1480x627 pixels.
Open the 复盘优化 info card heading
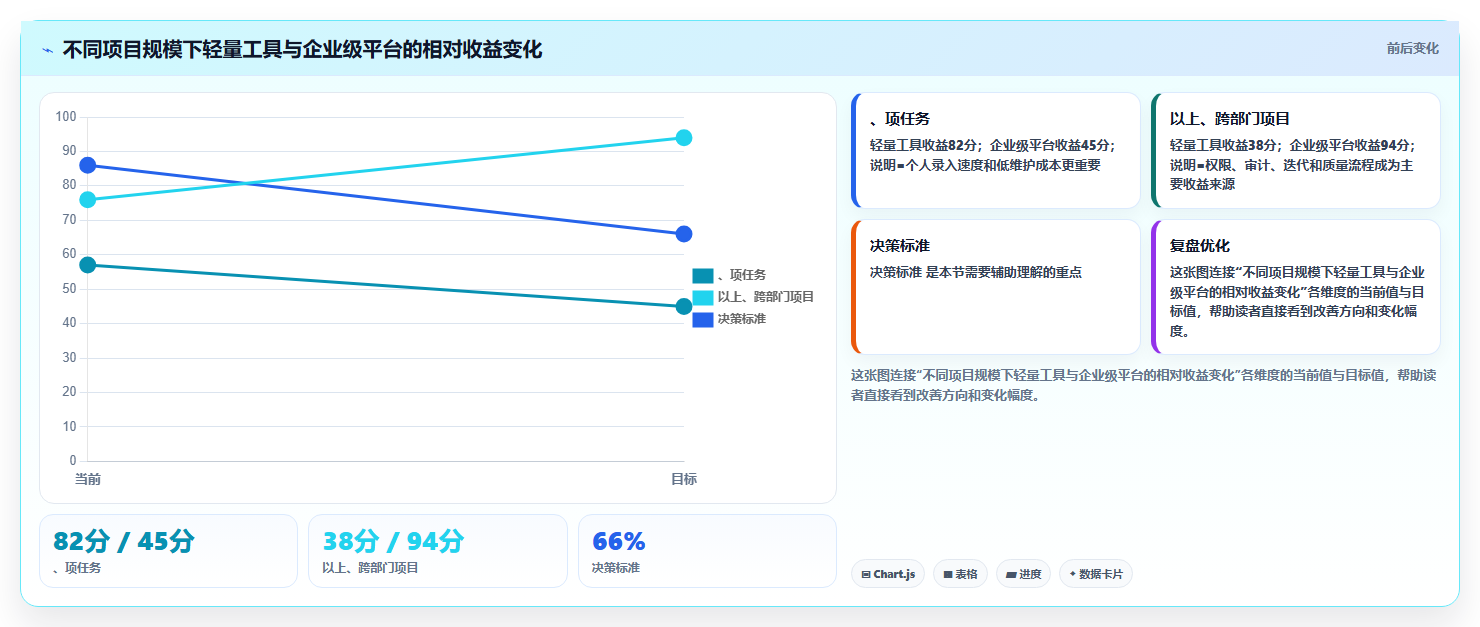coord(1200,246)
